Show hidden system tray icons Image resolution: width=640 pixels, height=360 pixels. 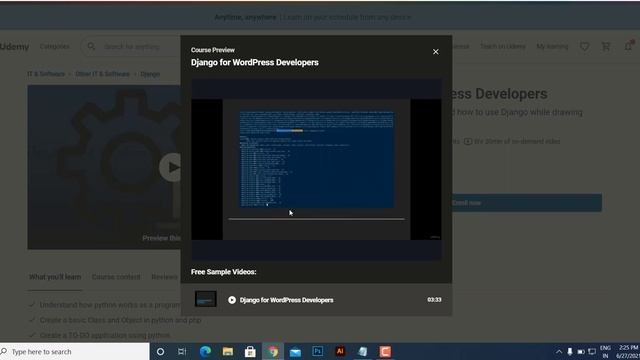559,351
